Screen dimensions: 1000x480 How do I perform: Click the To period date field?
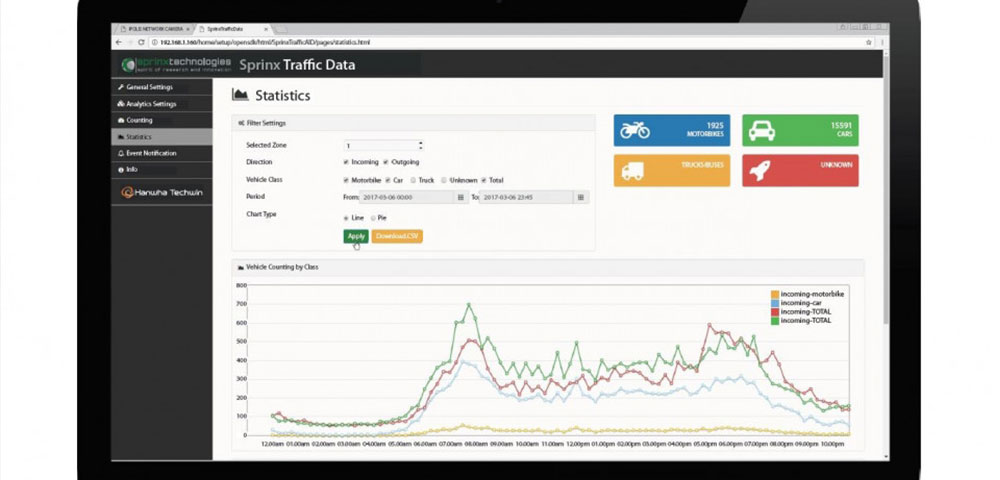(526, 198)
